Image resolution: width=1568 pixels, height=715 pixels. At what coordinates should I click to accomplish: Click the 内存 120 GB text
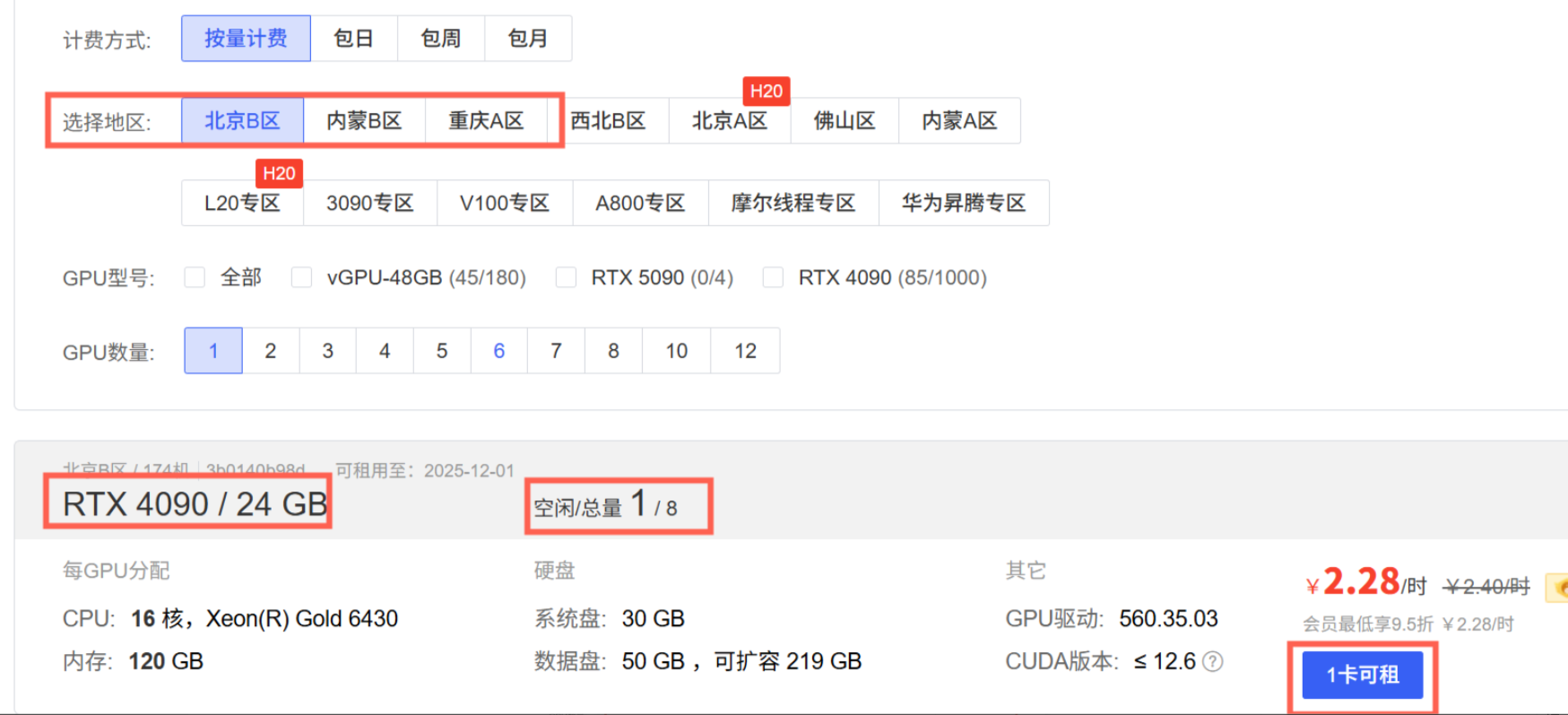pos(133,662)
